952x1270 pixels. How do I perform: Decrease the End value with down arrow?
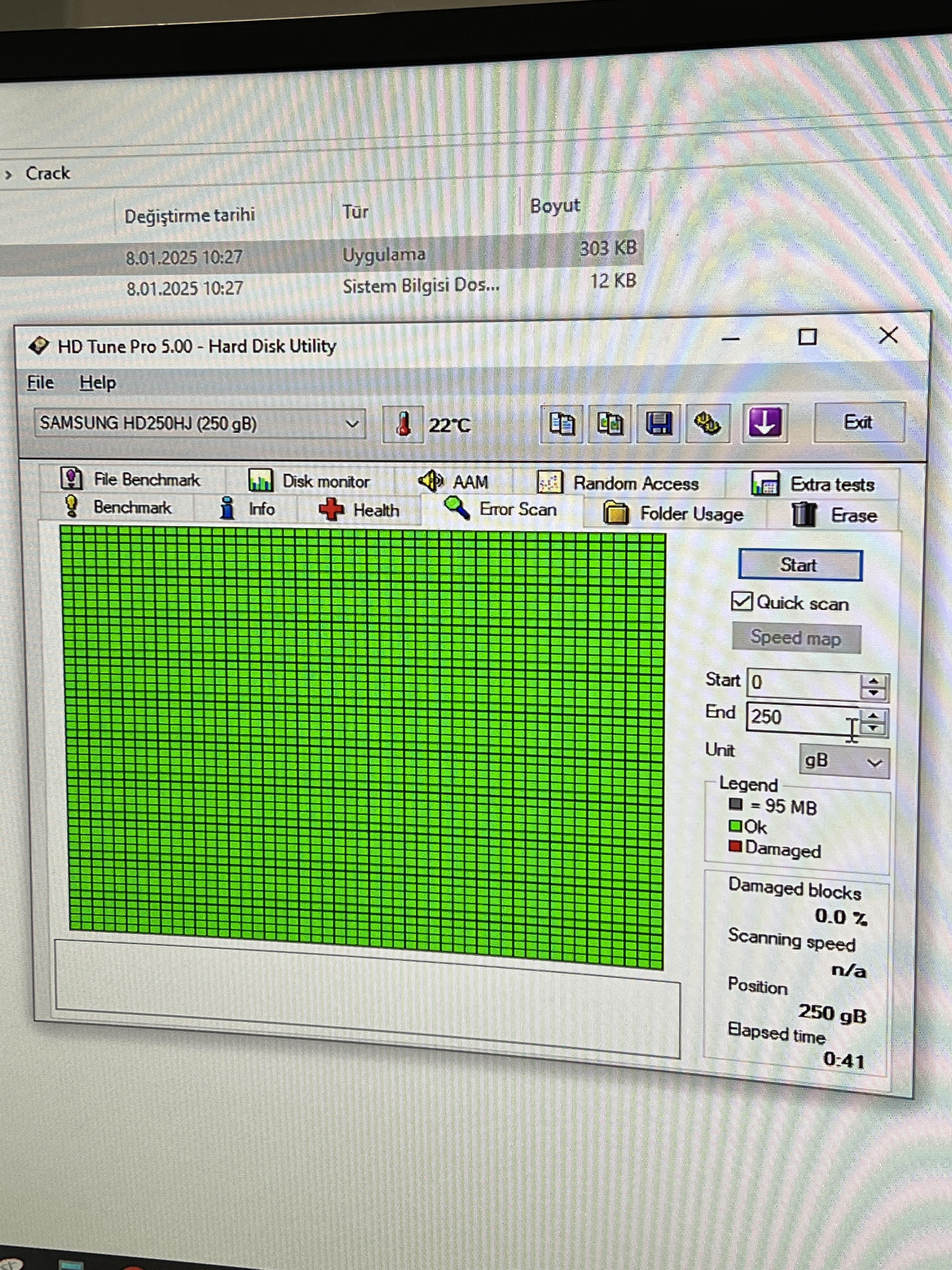(874, 729)
